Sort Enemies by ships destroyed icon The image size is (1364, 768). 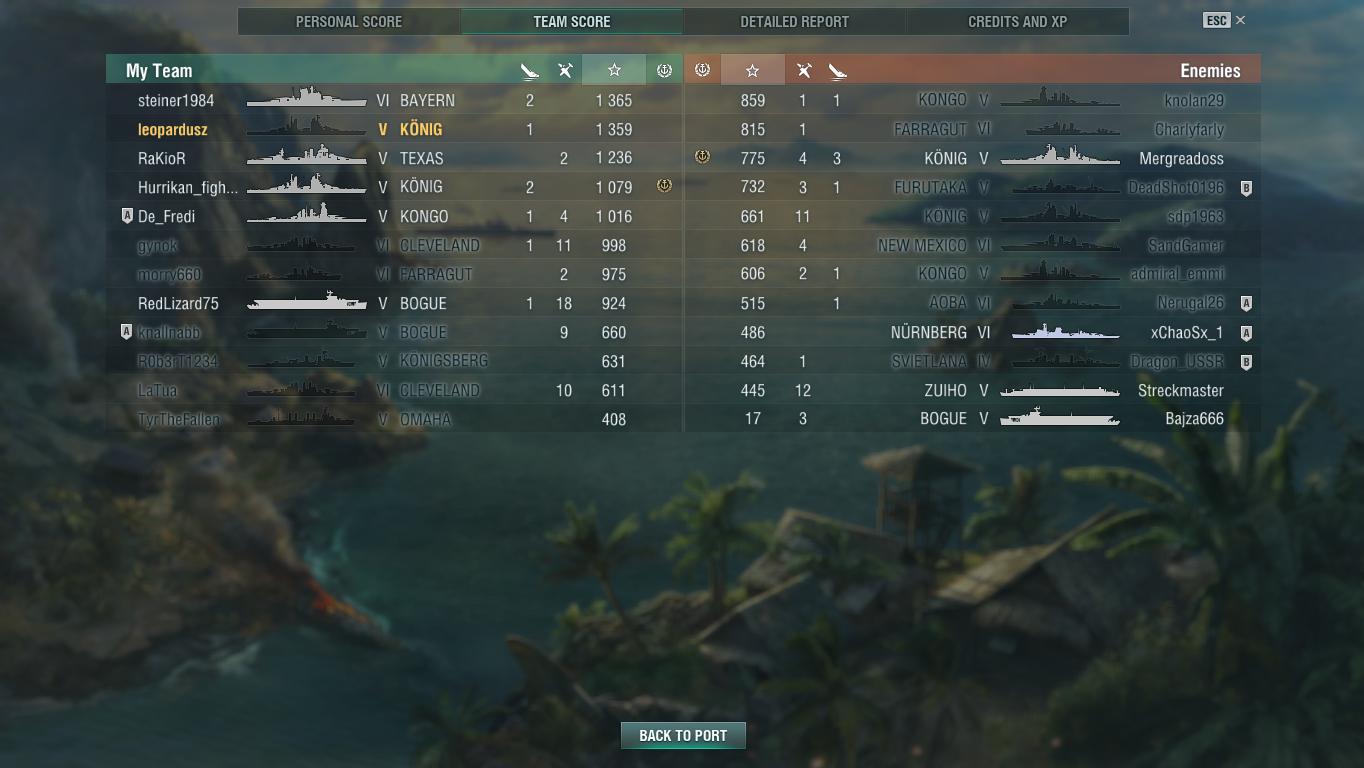pyautogui.click(x=837, y=70)
